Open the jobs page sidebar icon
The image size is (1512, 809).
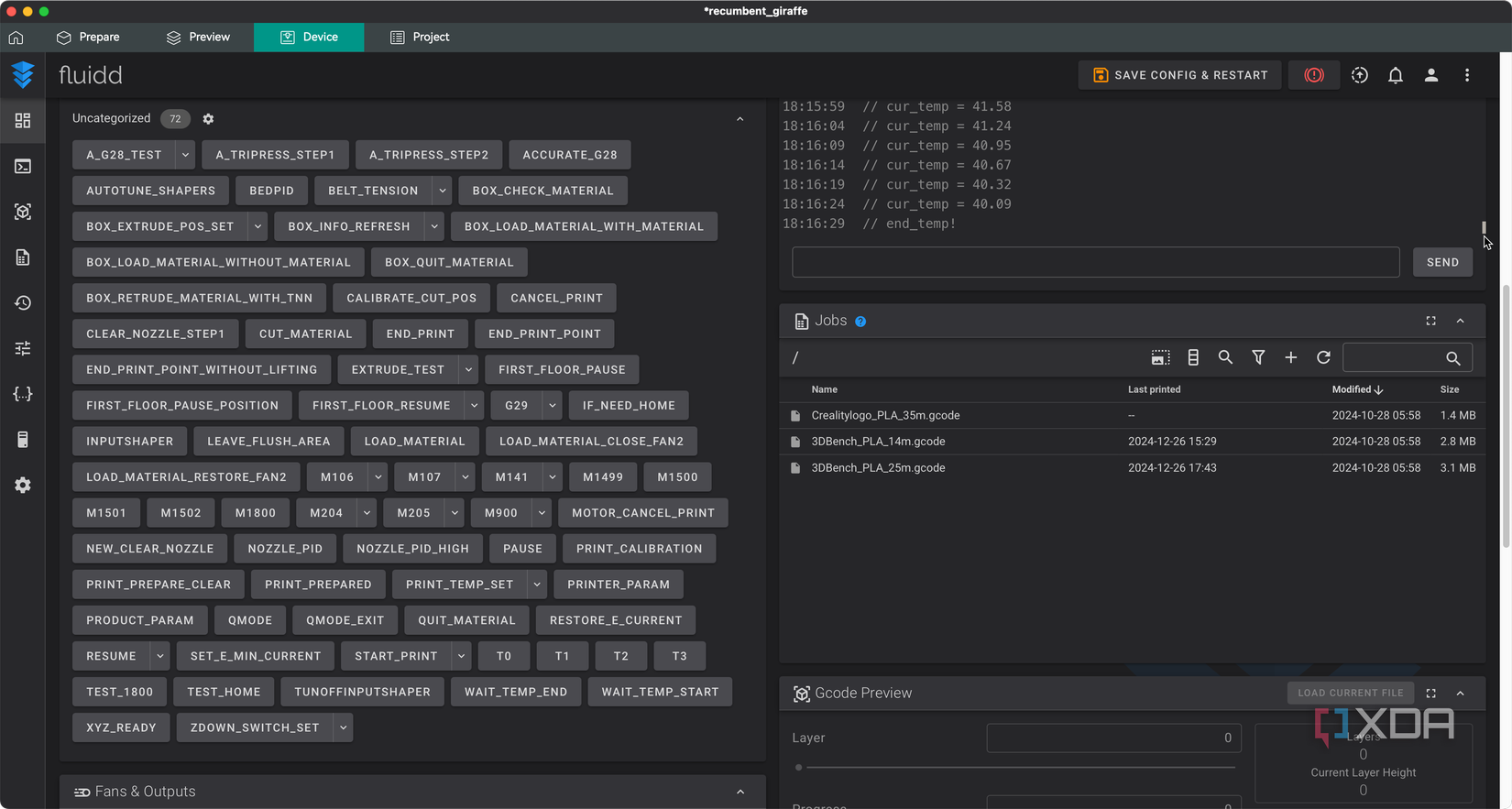(x=23, y=257)
